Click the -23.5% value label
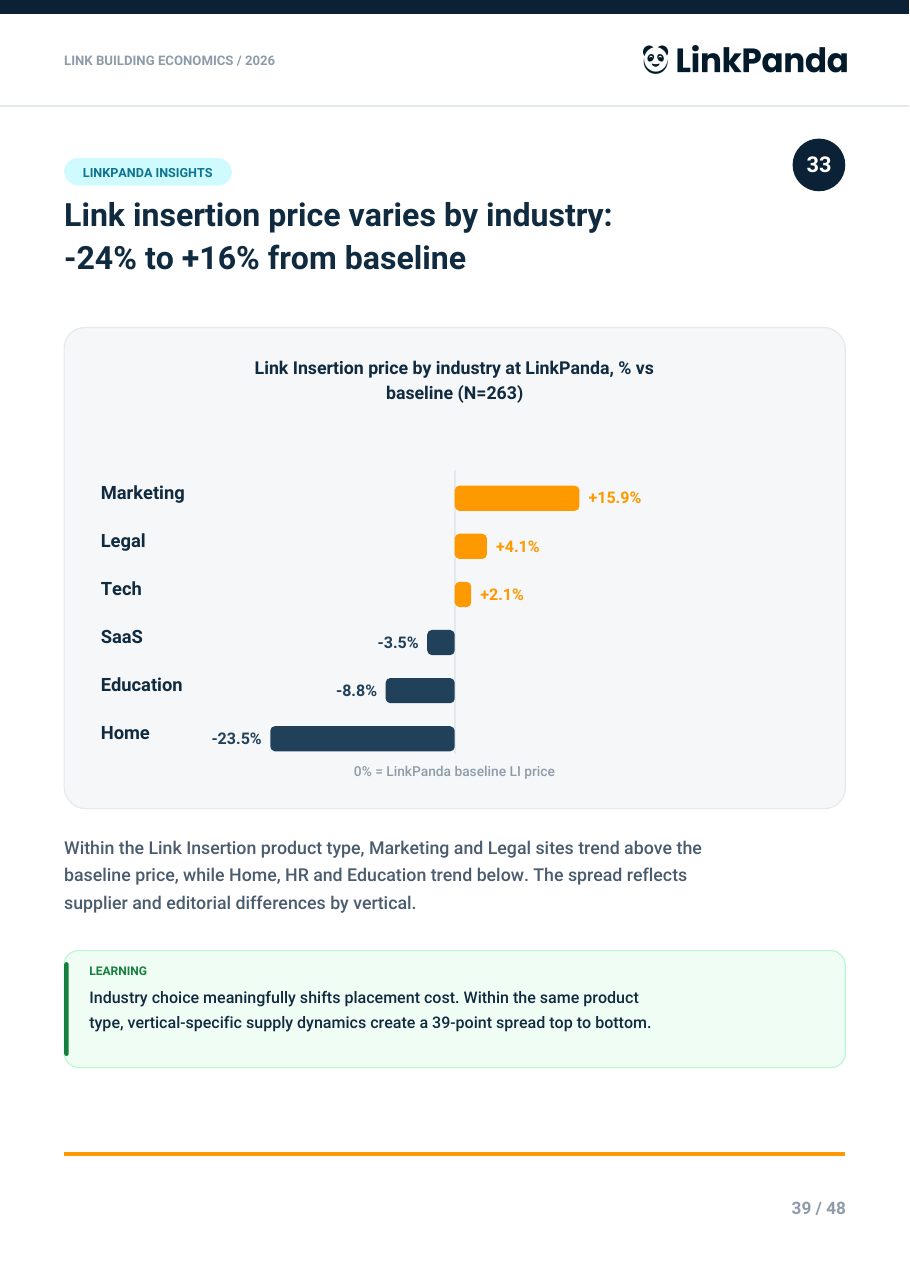Screen dimensions: 910x1287 coord(236,739)
